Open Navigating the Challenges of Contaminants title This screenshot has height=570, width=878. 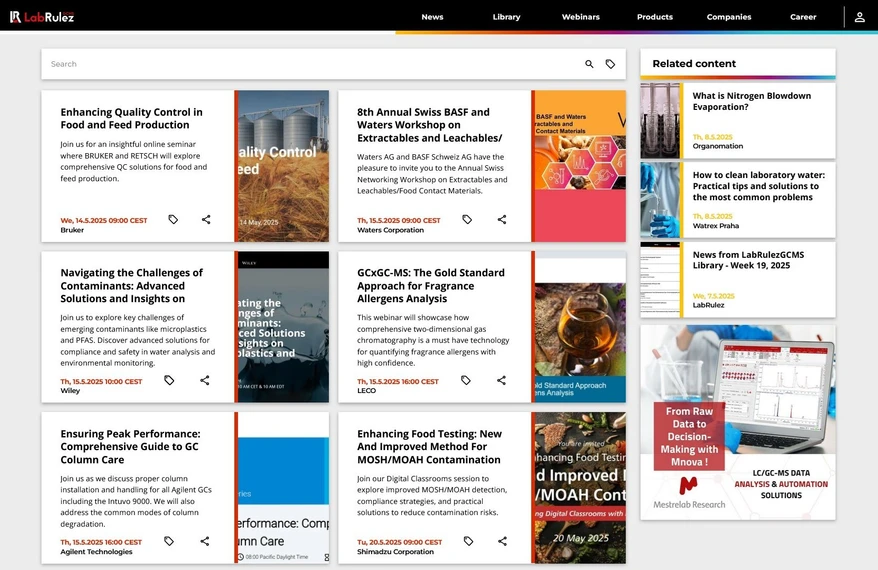(x=132, y=286)
